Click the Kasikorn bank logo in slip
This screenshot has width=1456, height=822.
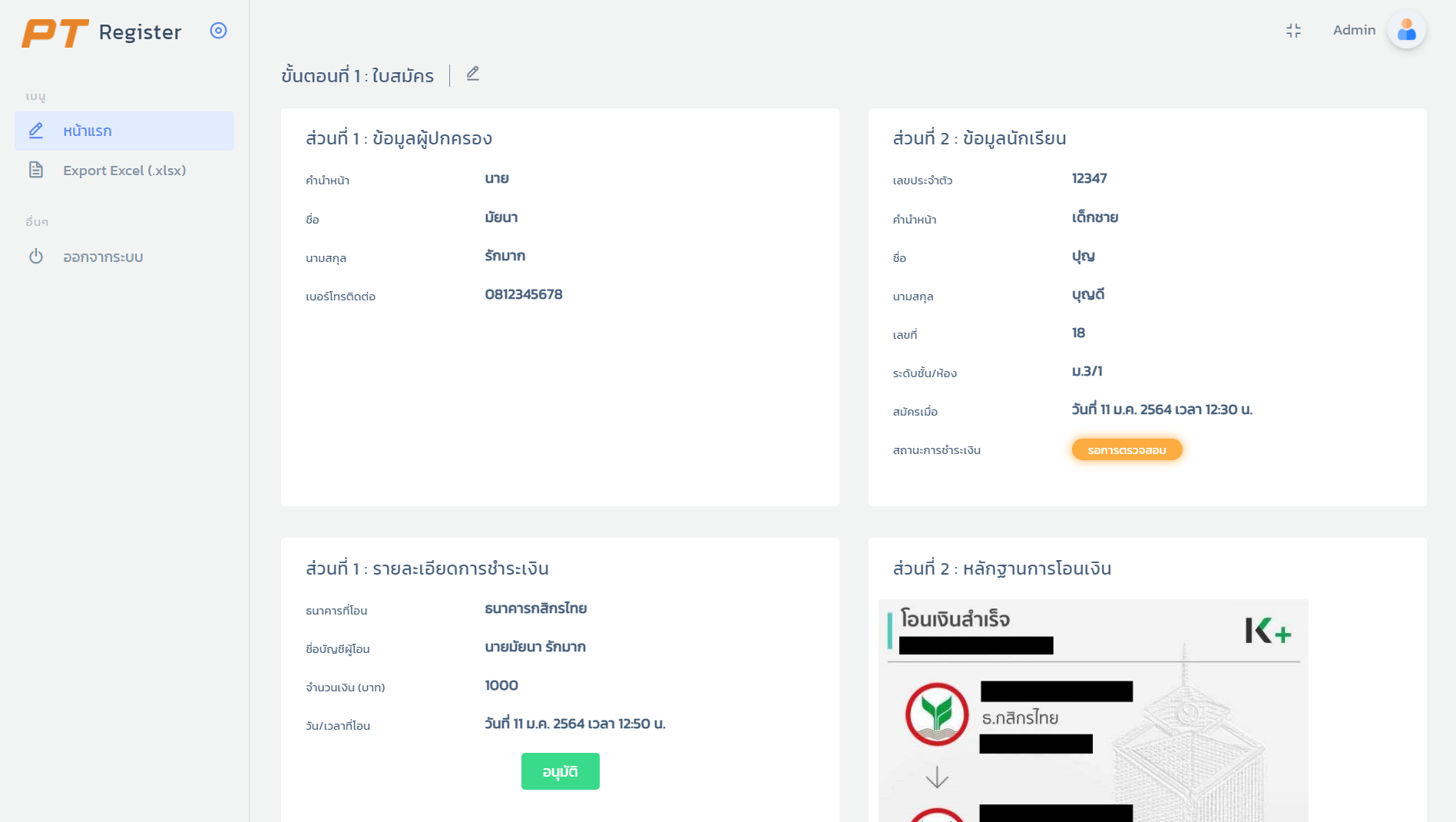tap(937, 714)
